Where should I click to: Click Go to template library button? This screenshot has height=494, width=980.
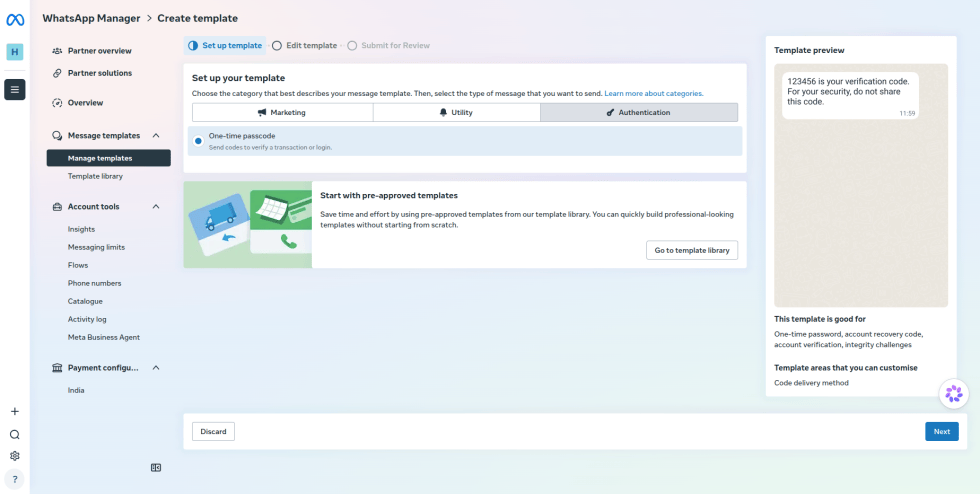coord(692,250)
